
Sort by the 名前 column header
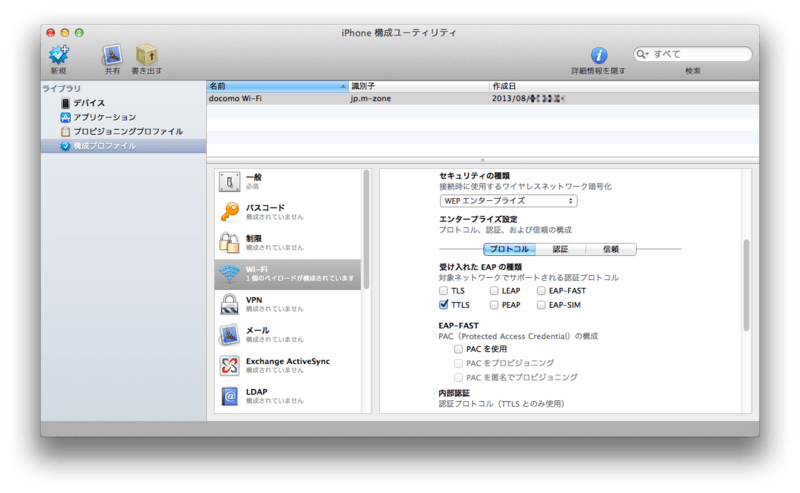(277, 86)
